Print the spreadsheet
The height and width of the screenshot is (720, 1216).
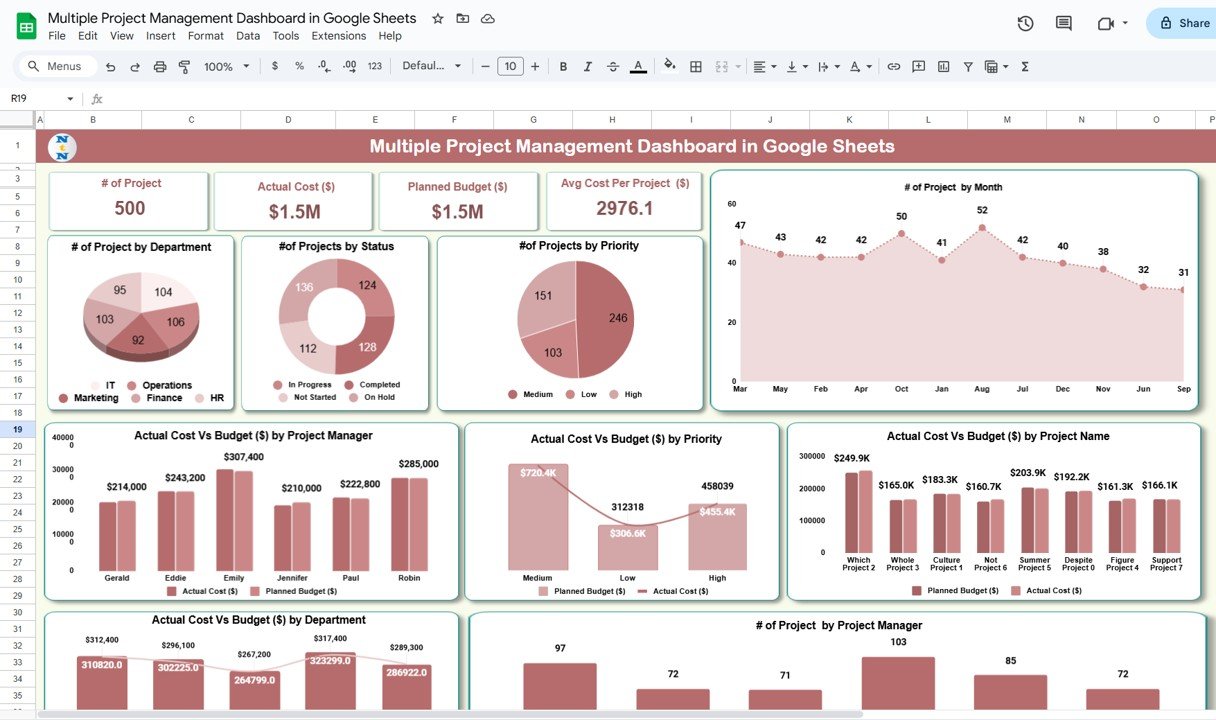point(160,67)
